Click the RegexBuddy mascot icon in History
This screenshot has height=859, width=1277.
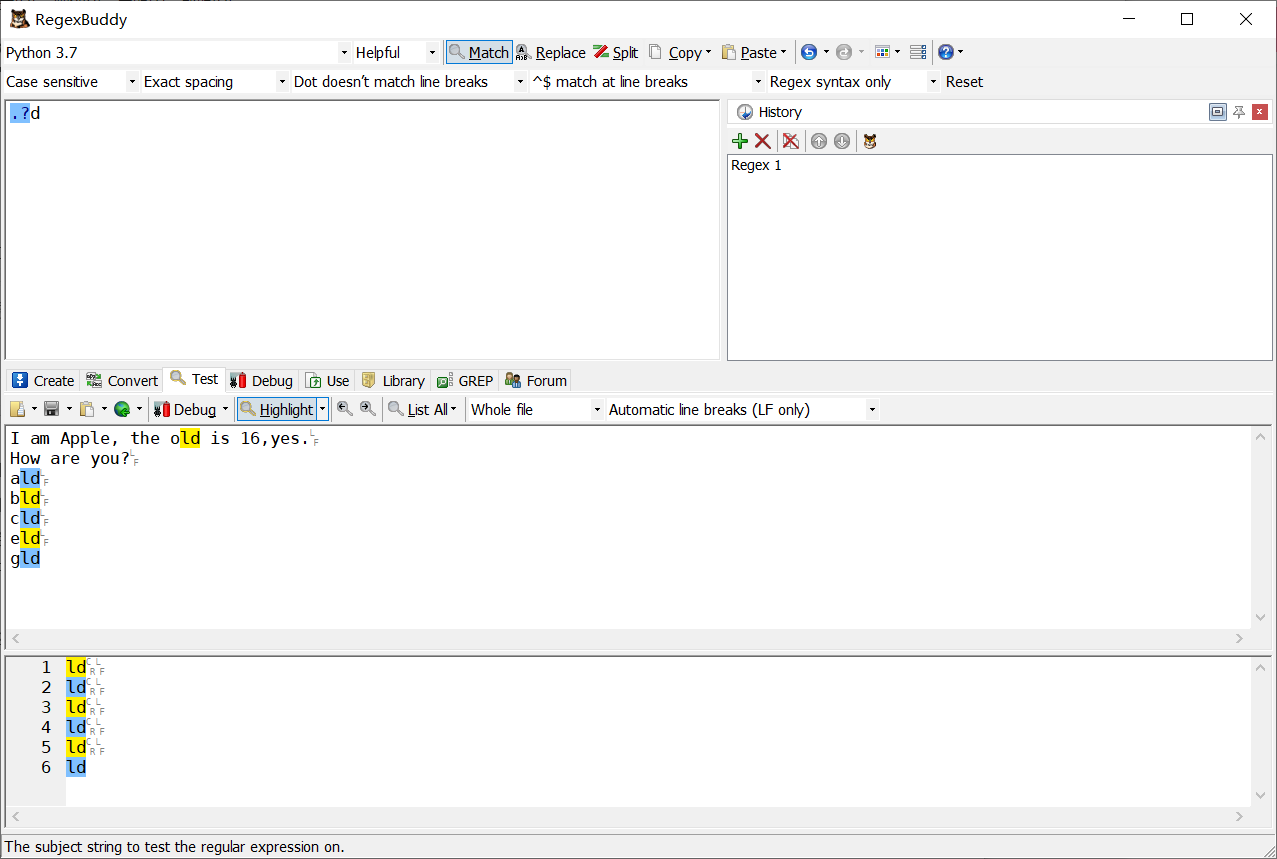870,142
